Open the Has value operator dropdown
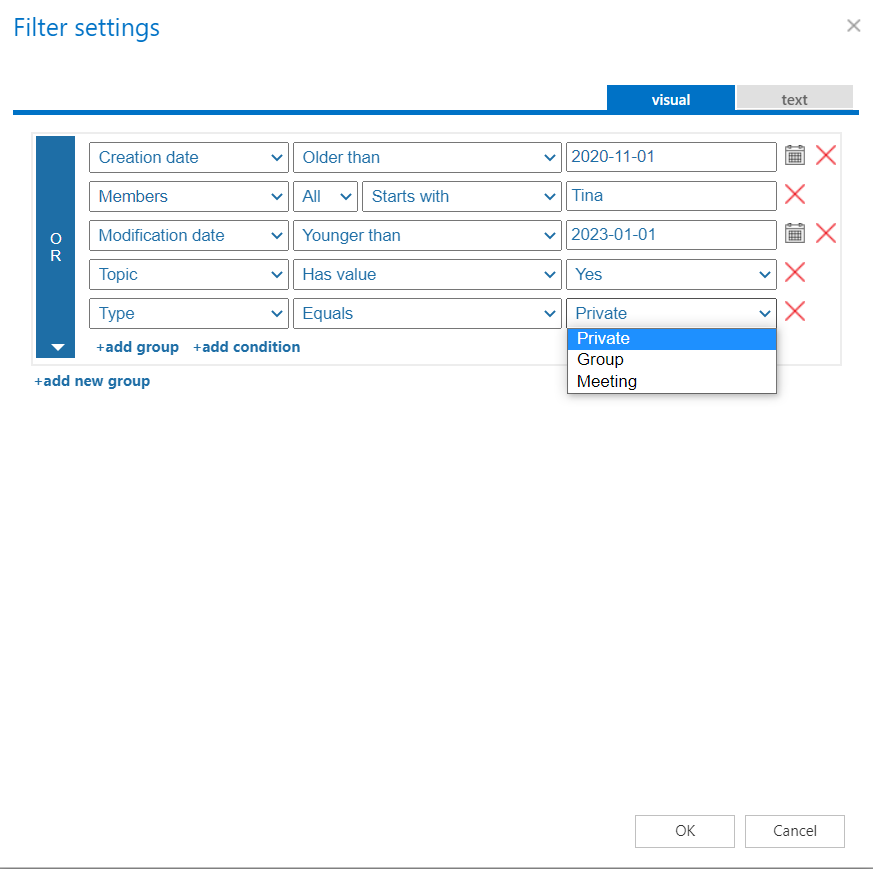The width and height of the screenshot is (873, 869). 426,274
